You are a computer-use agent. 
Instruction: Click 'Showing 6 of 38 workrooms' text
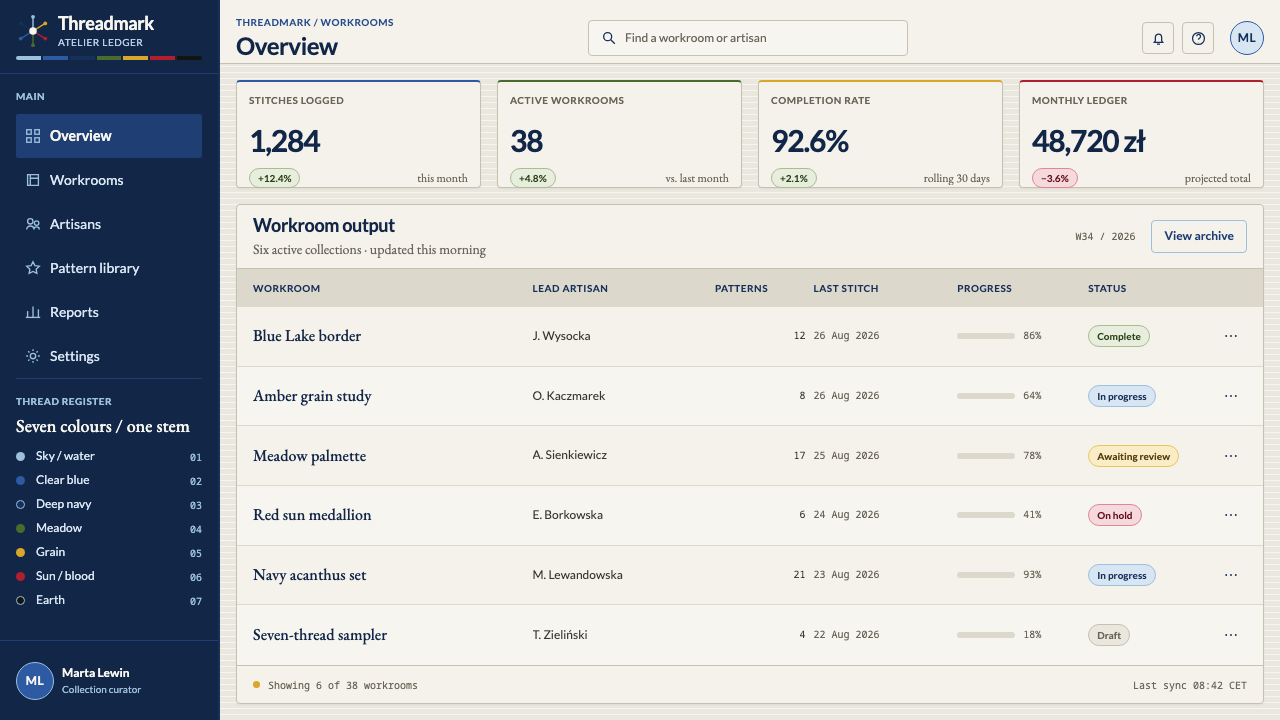click(343, 686)
